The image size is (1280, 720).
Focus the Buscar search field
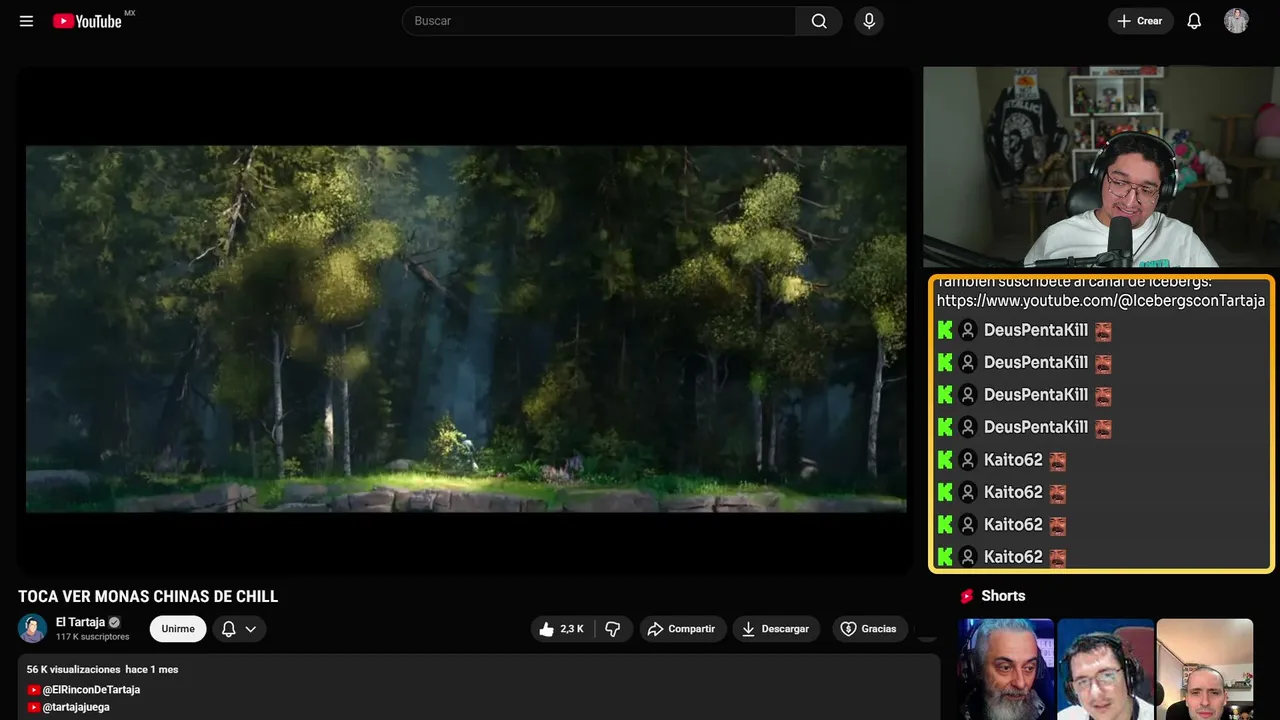coord(599,21)
